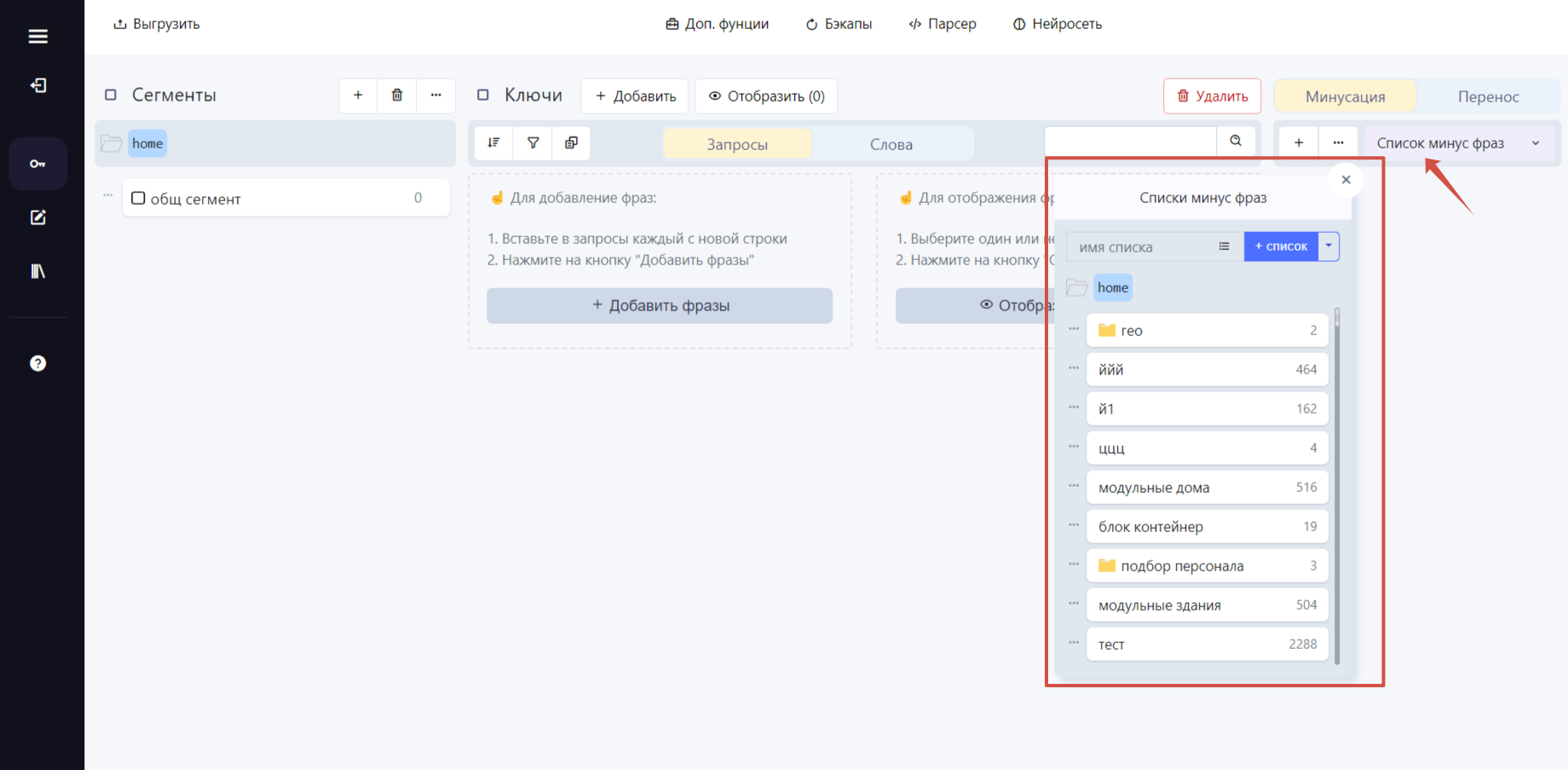Screen dimensions: 1568x770
Task: Click the search magnifier icon
Action: click(1236, 142)
